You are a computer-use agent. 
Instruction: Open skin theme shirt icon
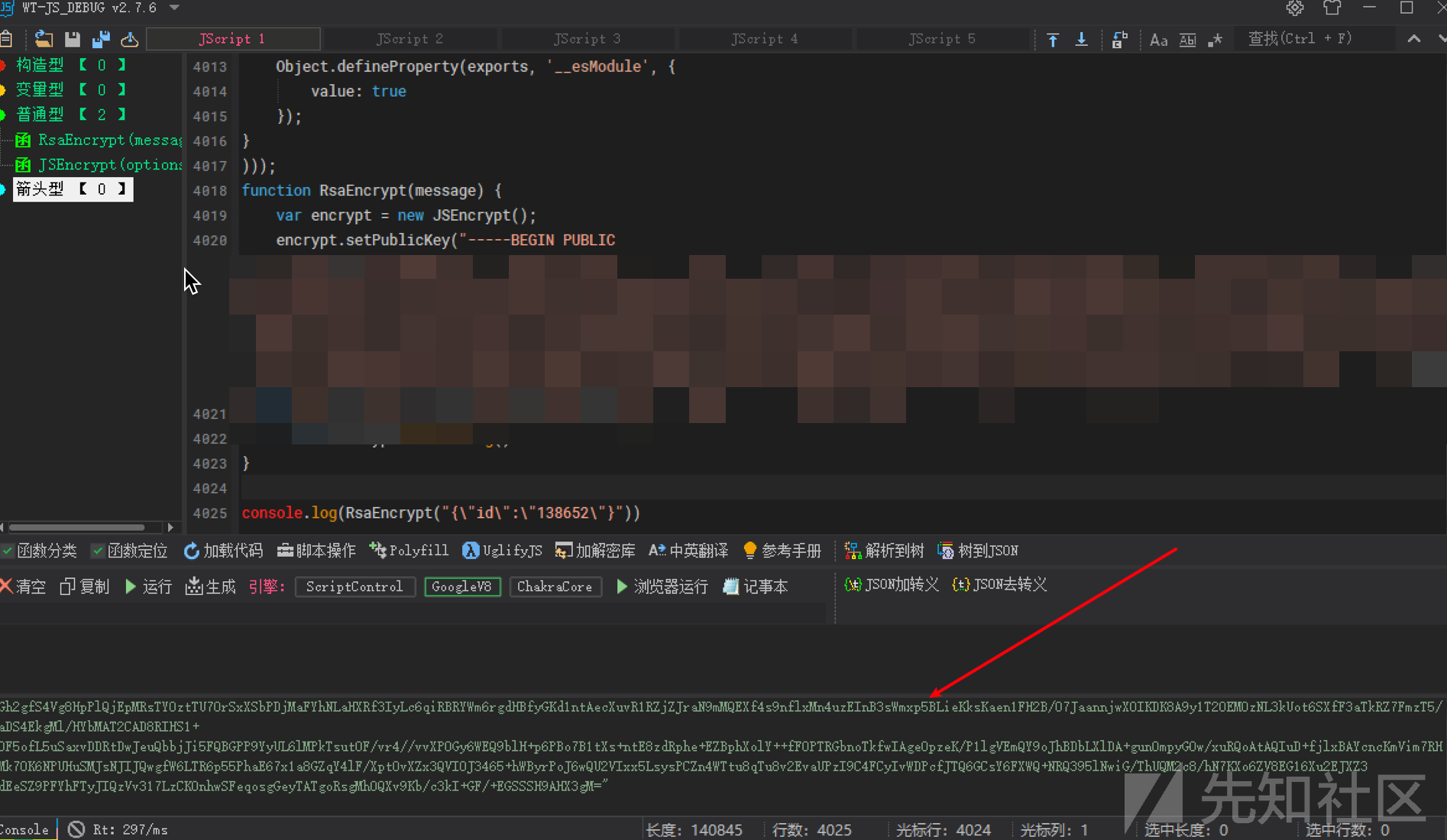[1332, 8]
